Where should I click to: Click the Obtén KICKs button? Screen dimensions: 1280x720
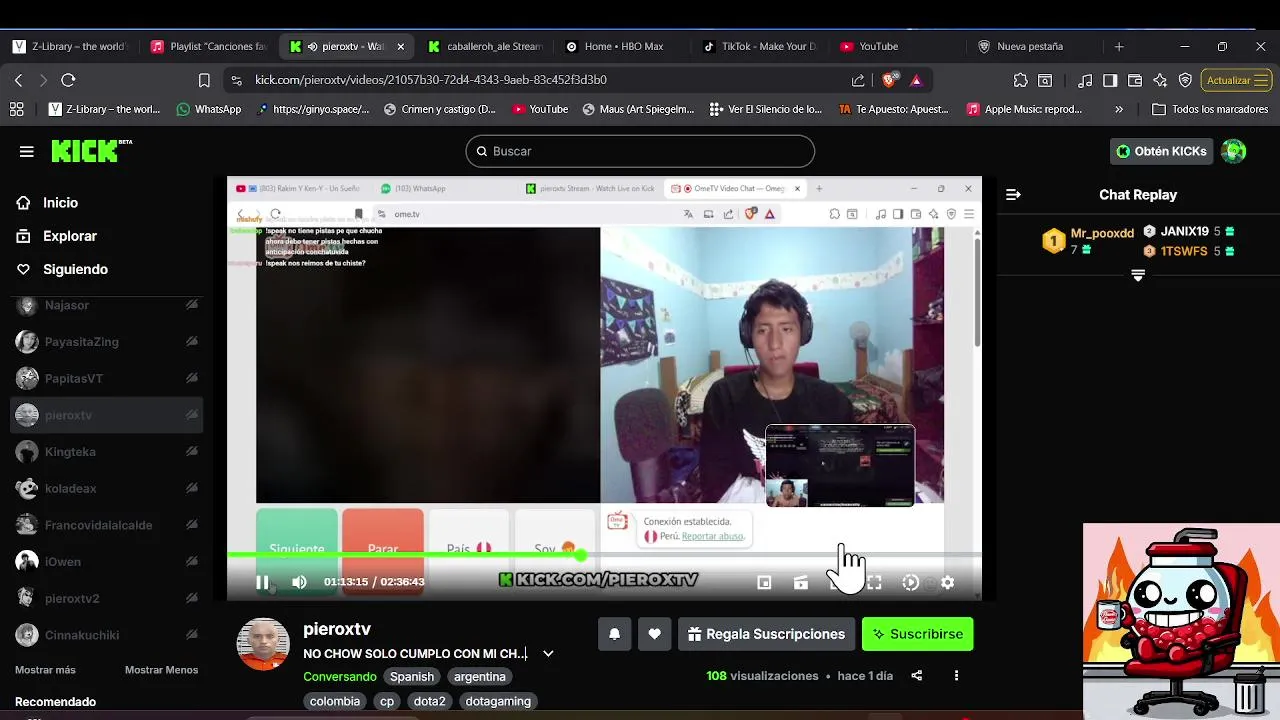pos(1161,151)
